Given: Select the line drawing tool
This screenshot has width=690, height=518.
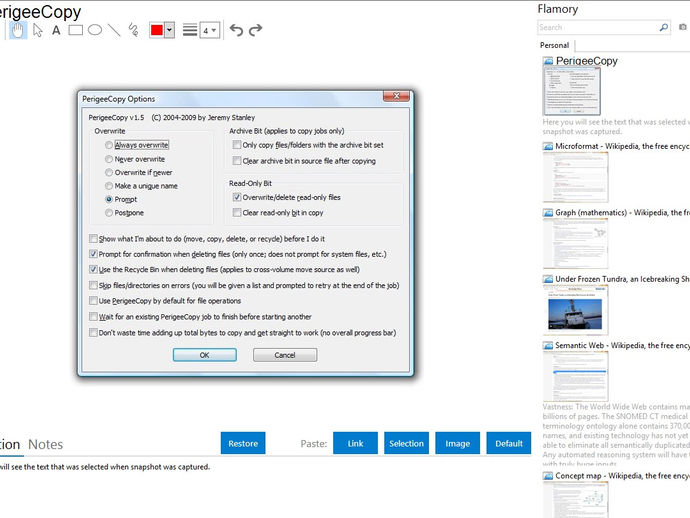Looking at the screenshot, I should pos(114,30).
